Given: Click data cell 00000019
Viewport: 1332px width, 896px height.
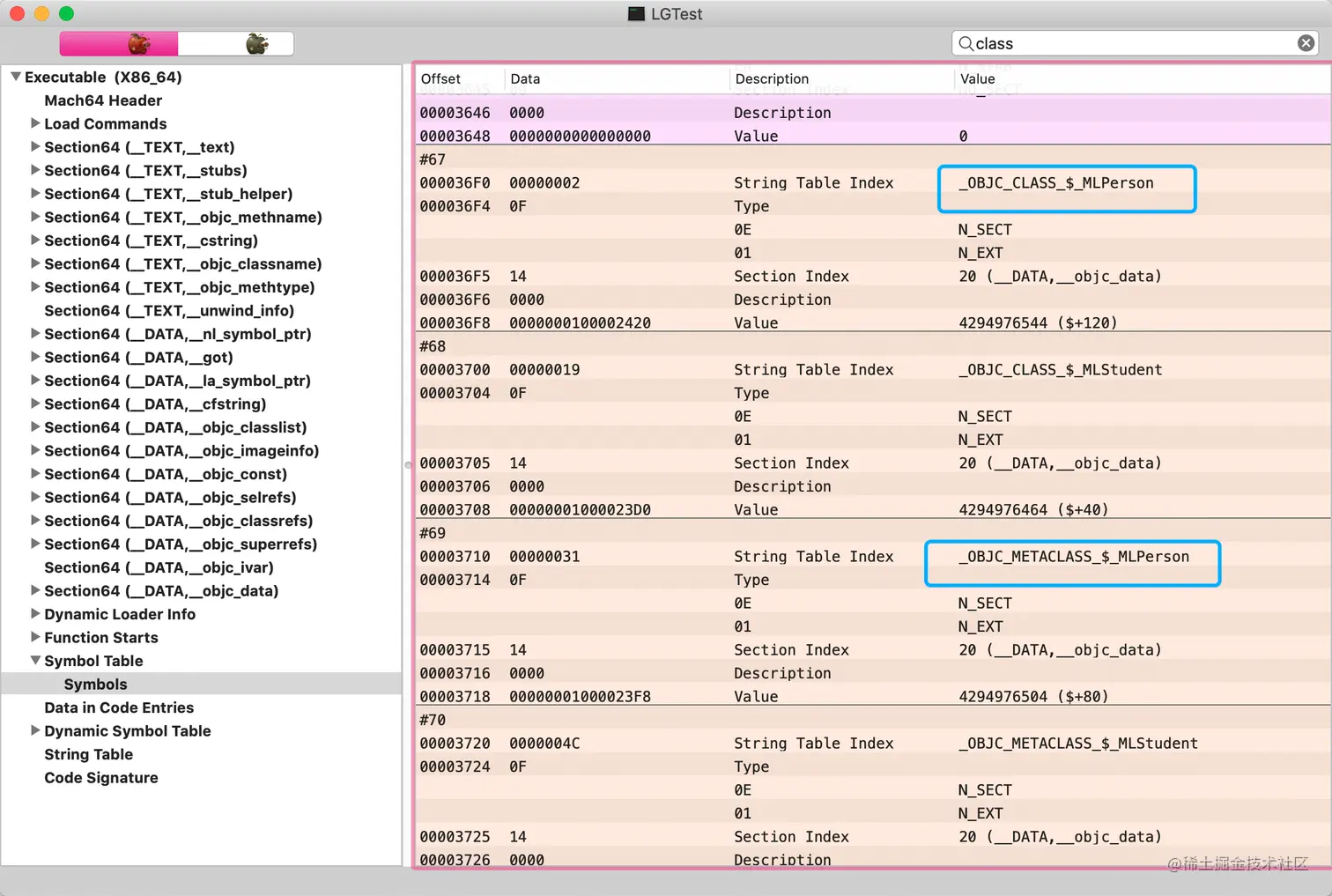Looking at the screenshot, I should pos(544,369).
